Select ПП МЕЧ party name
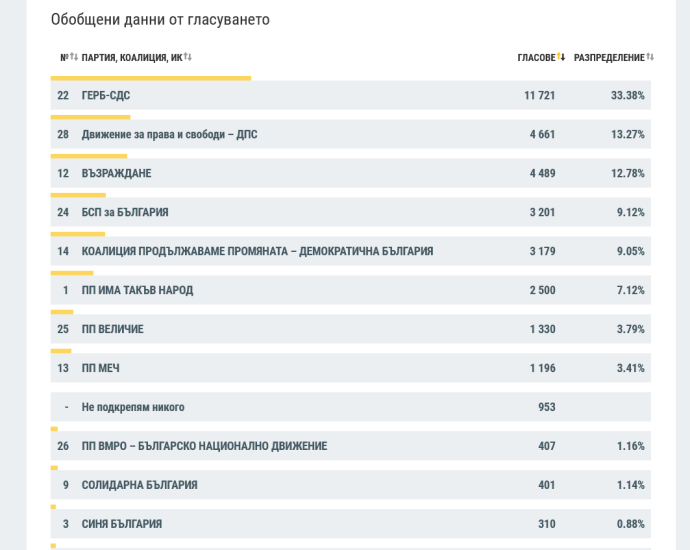The image size is (690, 550). pyautogui.click(x=100, y=368)
